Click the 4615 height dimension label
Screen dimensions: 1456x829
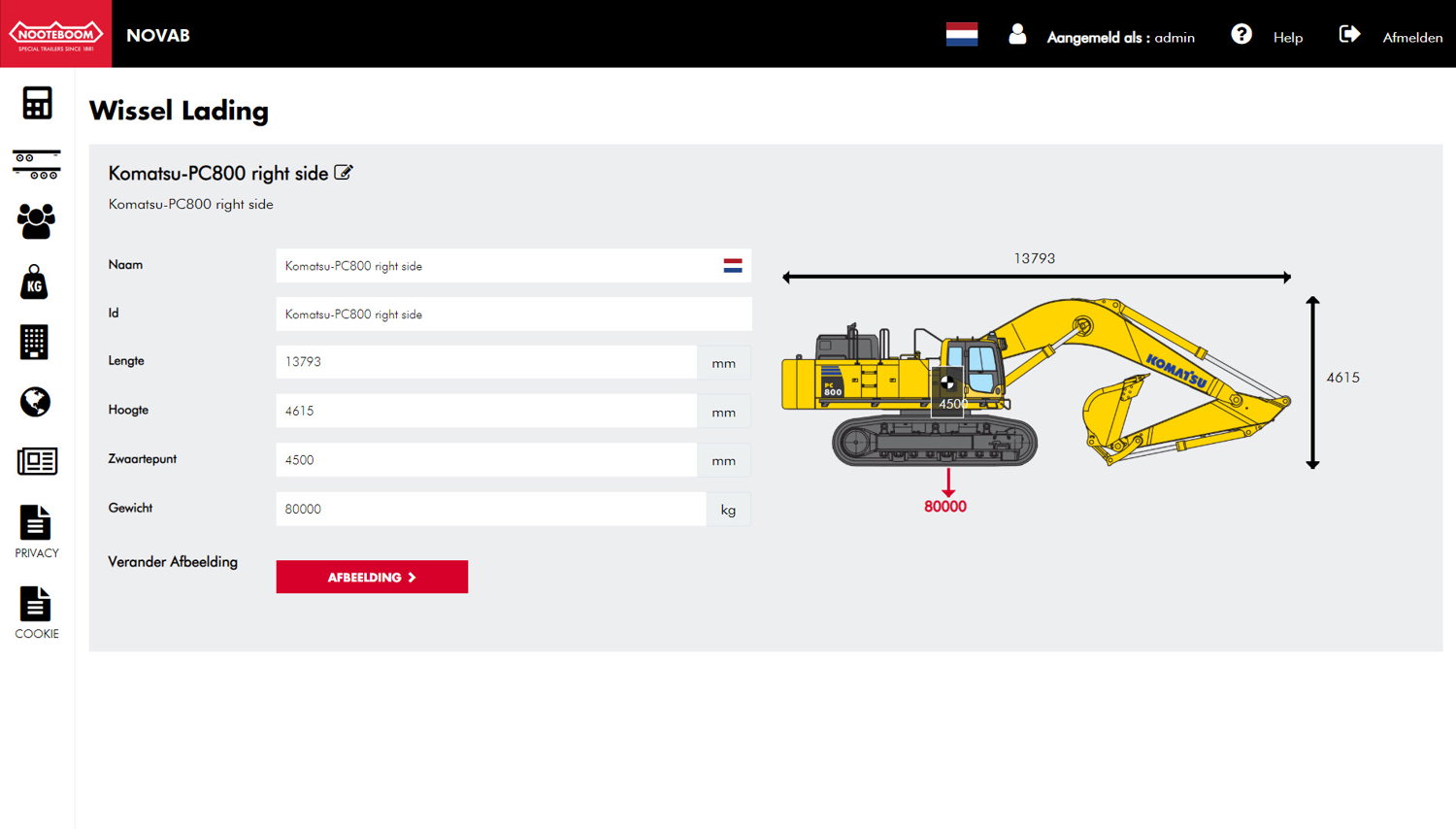(1343, 378)
